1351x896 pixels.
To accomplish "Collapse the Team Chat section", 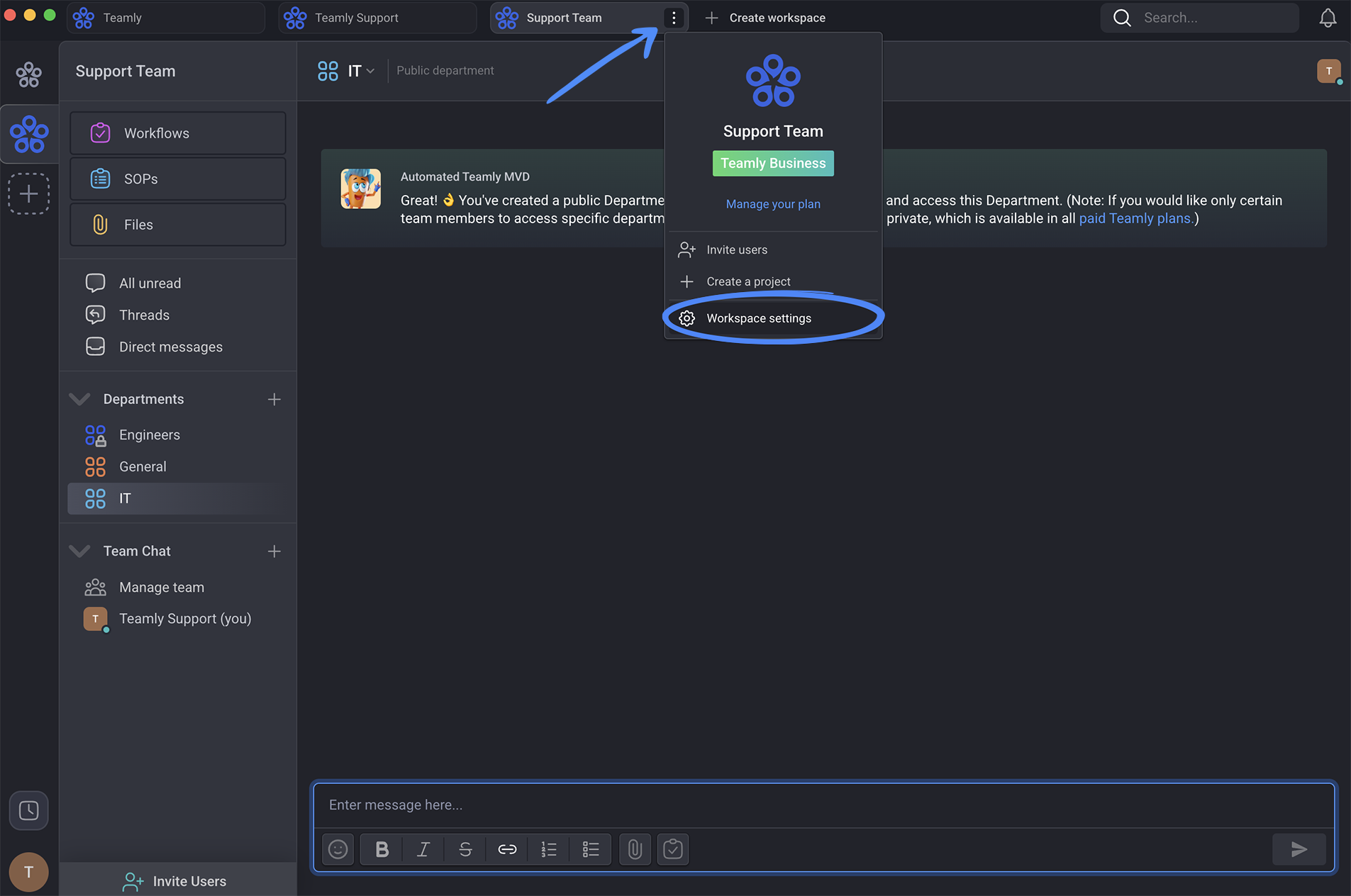I will [x=79, y=551].
